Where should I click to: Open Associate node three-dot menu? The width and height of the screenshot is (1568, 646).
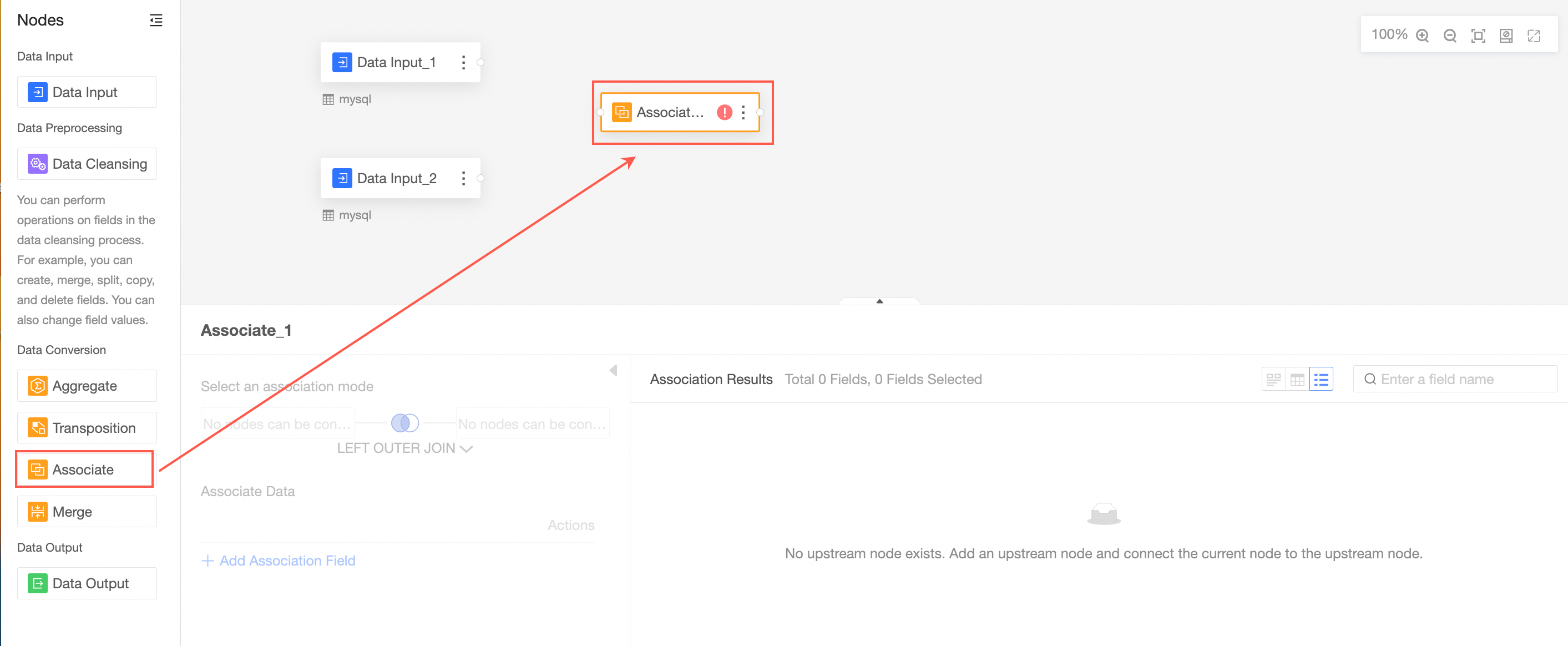point(743,112)
